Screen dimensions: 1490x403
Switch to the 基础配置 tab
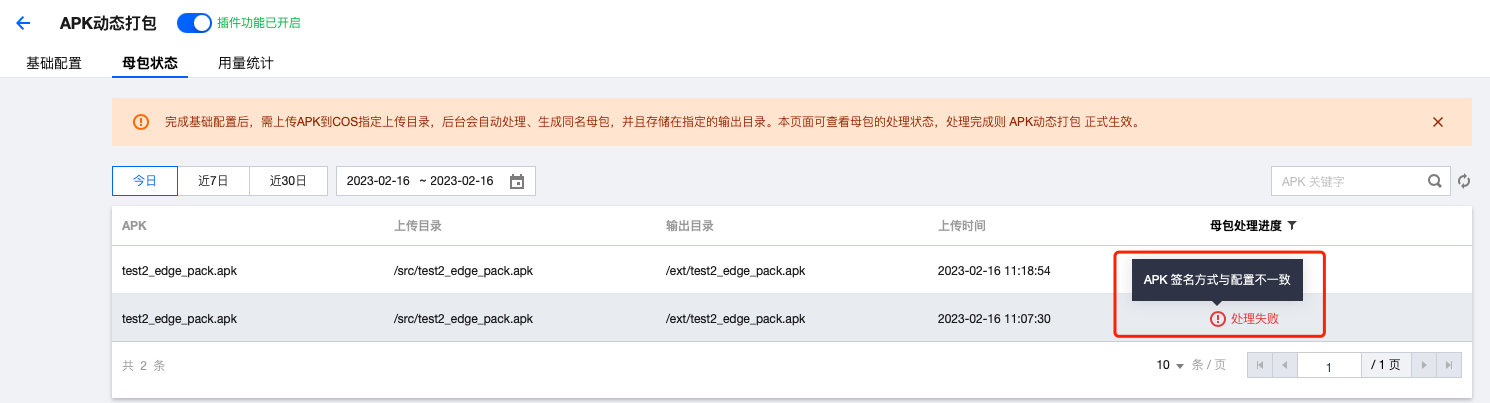[x=54, y=63]
